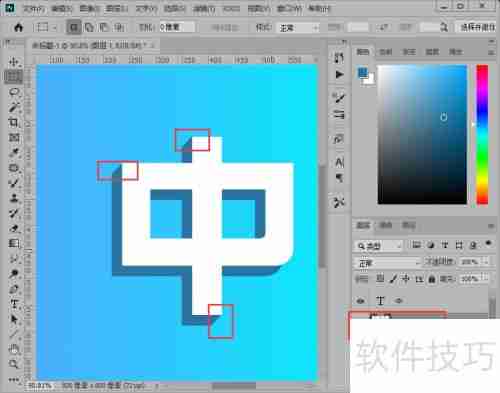The image size is (500, 393).
Task: Choose Add to Selection mode
Action: click(x=89, y=27)
